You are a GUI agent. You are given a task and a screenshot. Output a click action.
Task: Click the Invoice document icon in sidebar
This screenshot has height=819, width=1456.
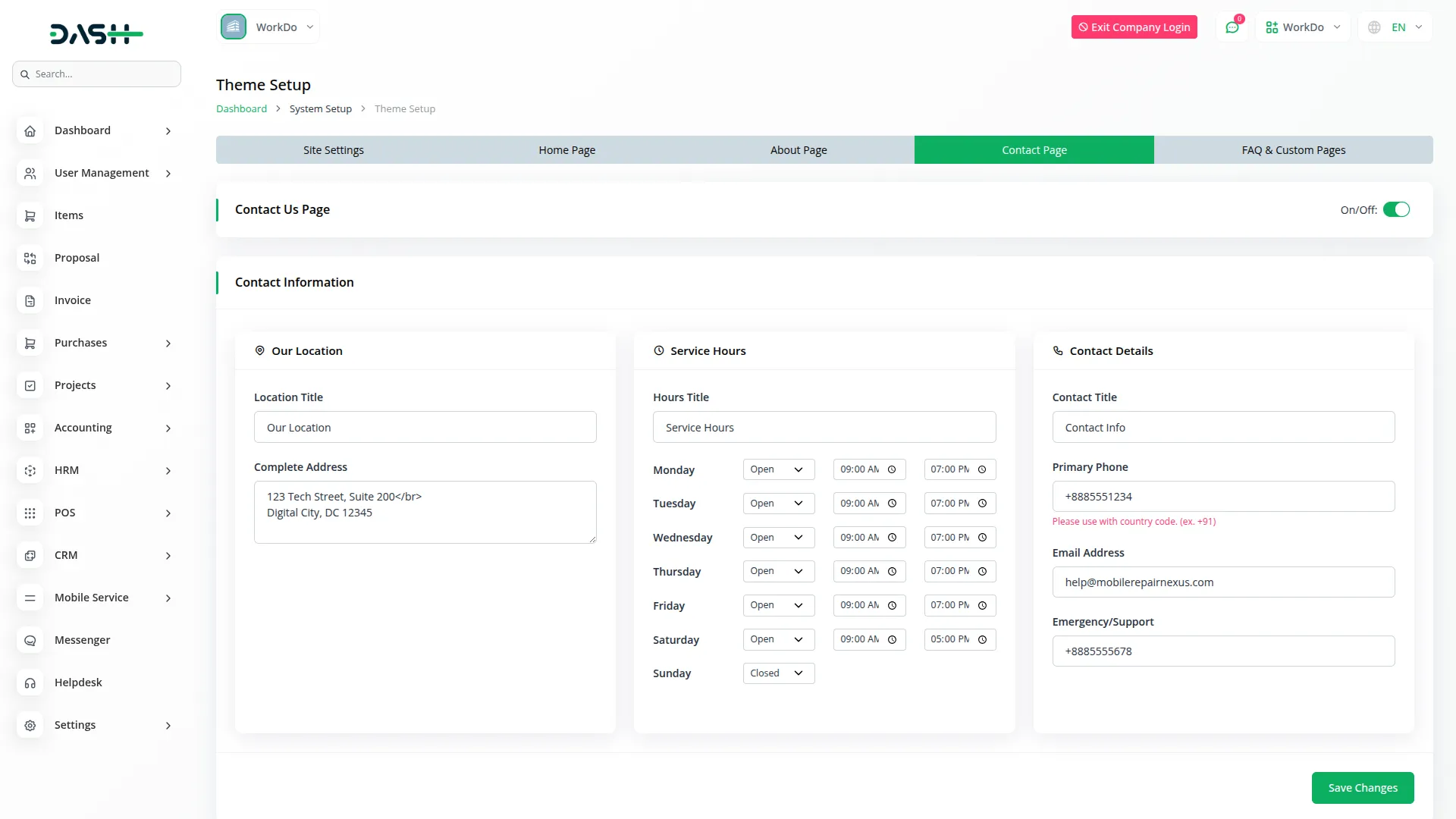point(30,301)
